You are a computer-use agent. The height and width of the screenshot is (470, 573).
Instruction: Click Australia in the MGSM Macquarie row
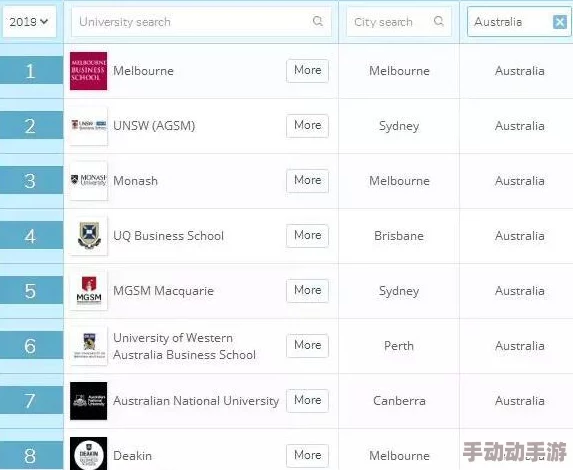[x=520, y=291]
